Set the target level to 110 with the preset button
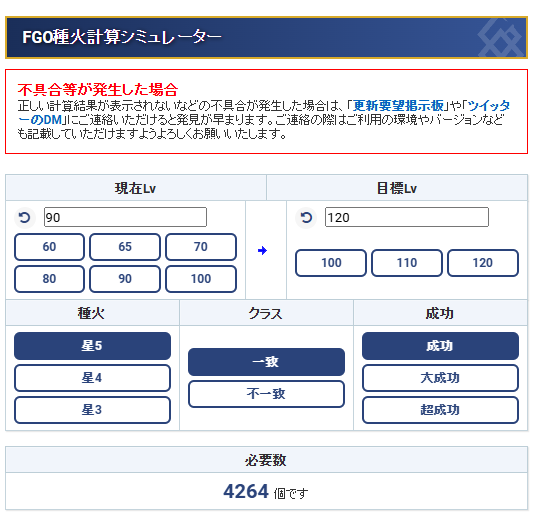This screenshot has width=536, height=515. click(407, 263)
